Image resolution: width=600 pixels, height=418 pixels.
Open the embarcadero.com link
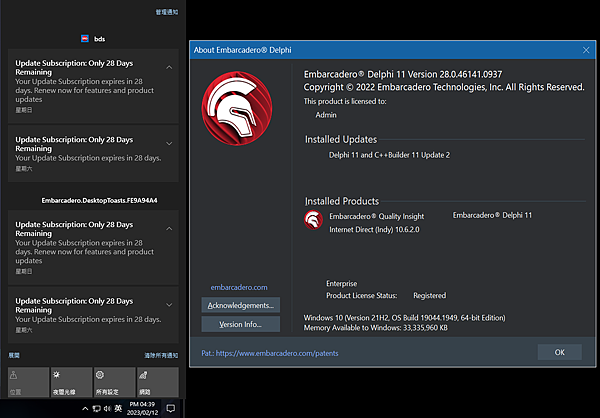239,287
